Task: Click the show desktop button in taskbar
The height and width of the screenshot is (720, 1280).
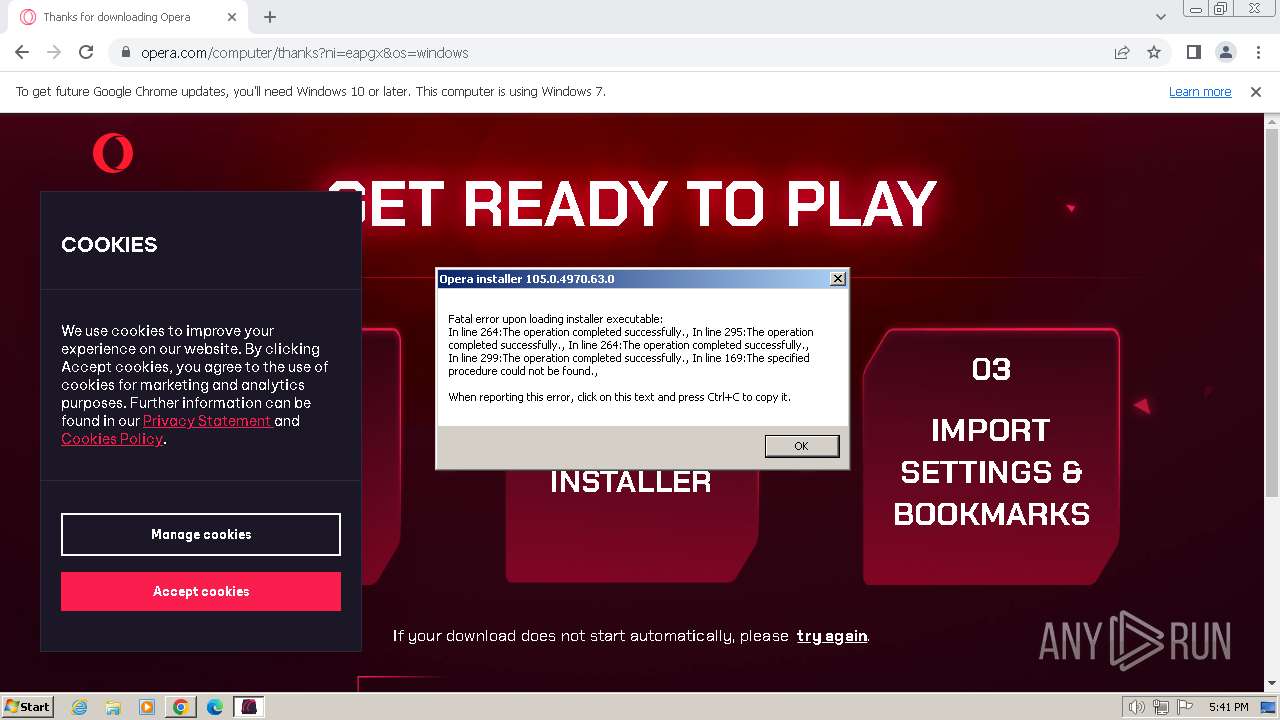Action: (x=1269, y=707)
